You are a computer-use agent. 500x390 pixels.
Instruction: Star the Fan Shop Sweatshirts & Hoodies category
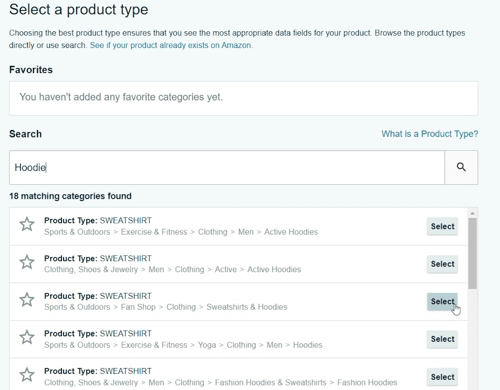pyautogui.click(x=27, y=300)
